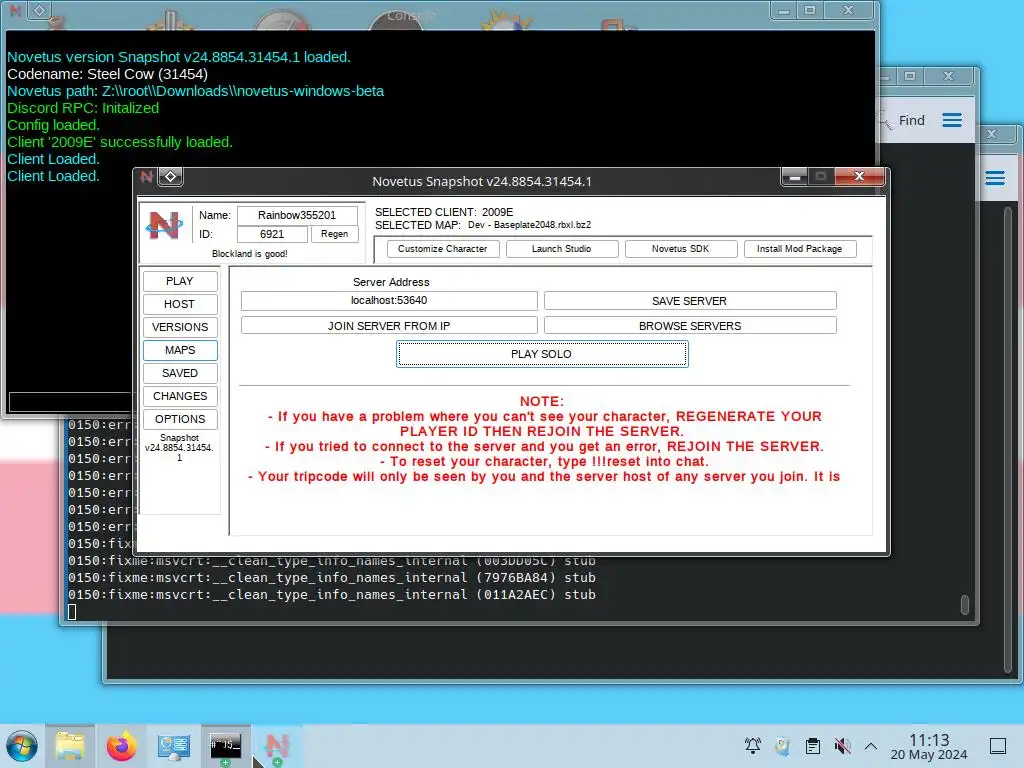Switch to the Novetus taskbar icon
Screen dimensions: 1024x768
click(x=277, y=746)
